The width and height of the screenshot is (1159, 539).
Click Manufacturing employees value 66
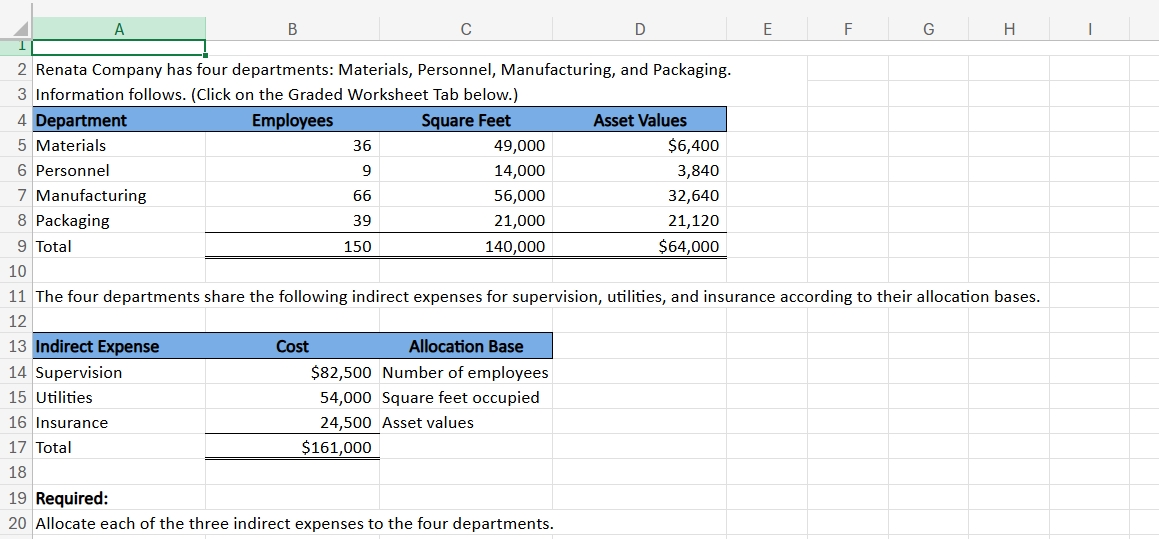pyautogui.click(x=292, y=196)
